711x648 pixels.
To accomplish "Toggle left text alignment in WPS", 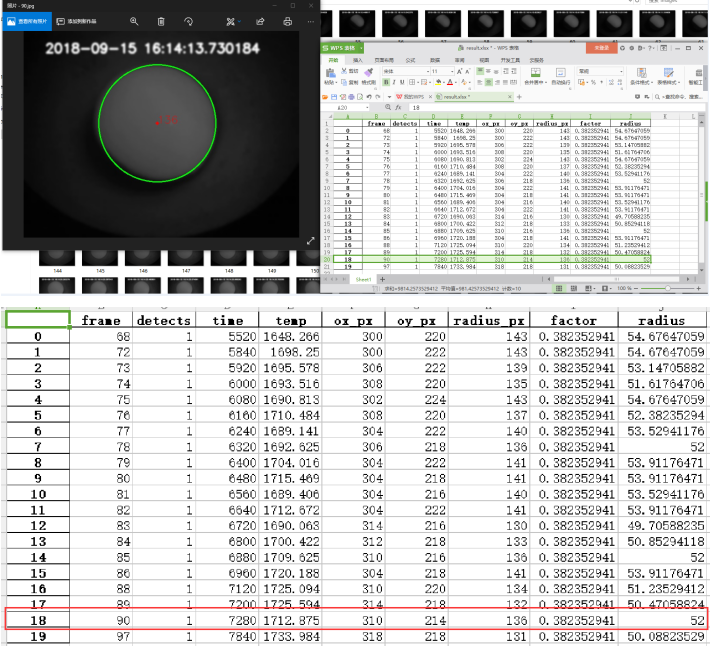I will coord(479,83).
